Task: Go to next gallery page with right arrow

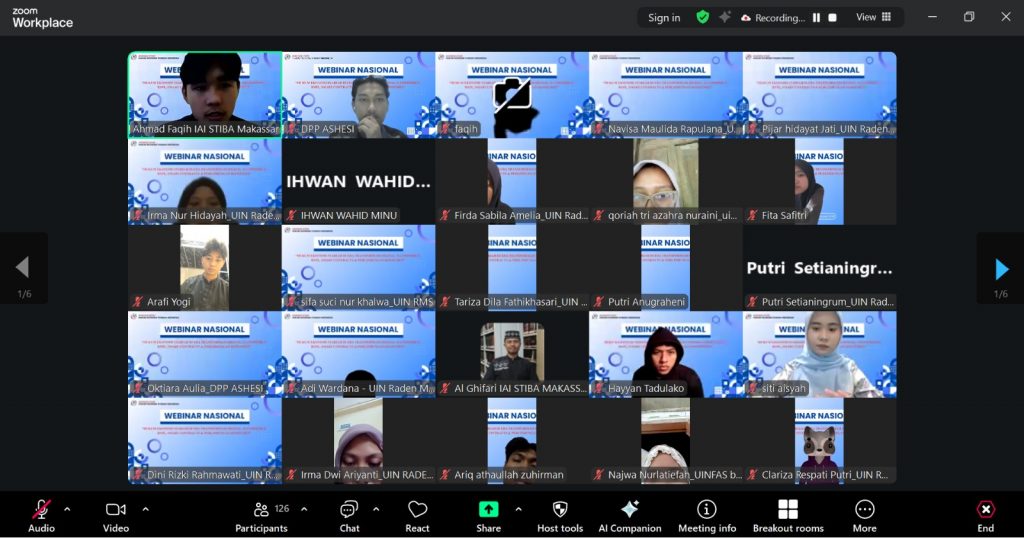Action: point(1001,268)
